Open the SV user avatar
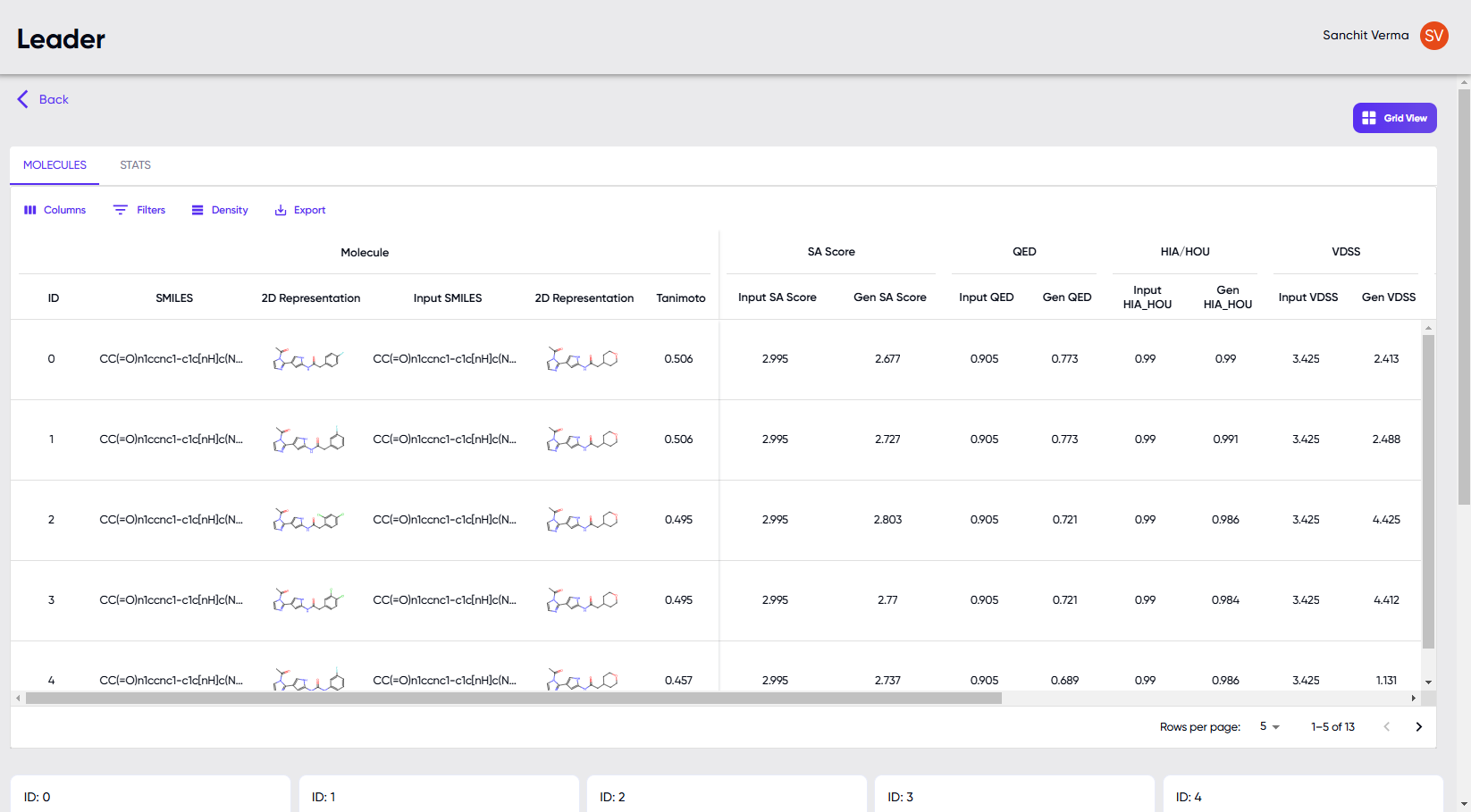This screenshot has width=1471, height=812. click(1433, 36)
